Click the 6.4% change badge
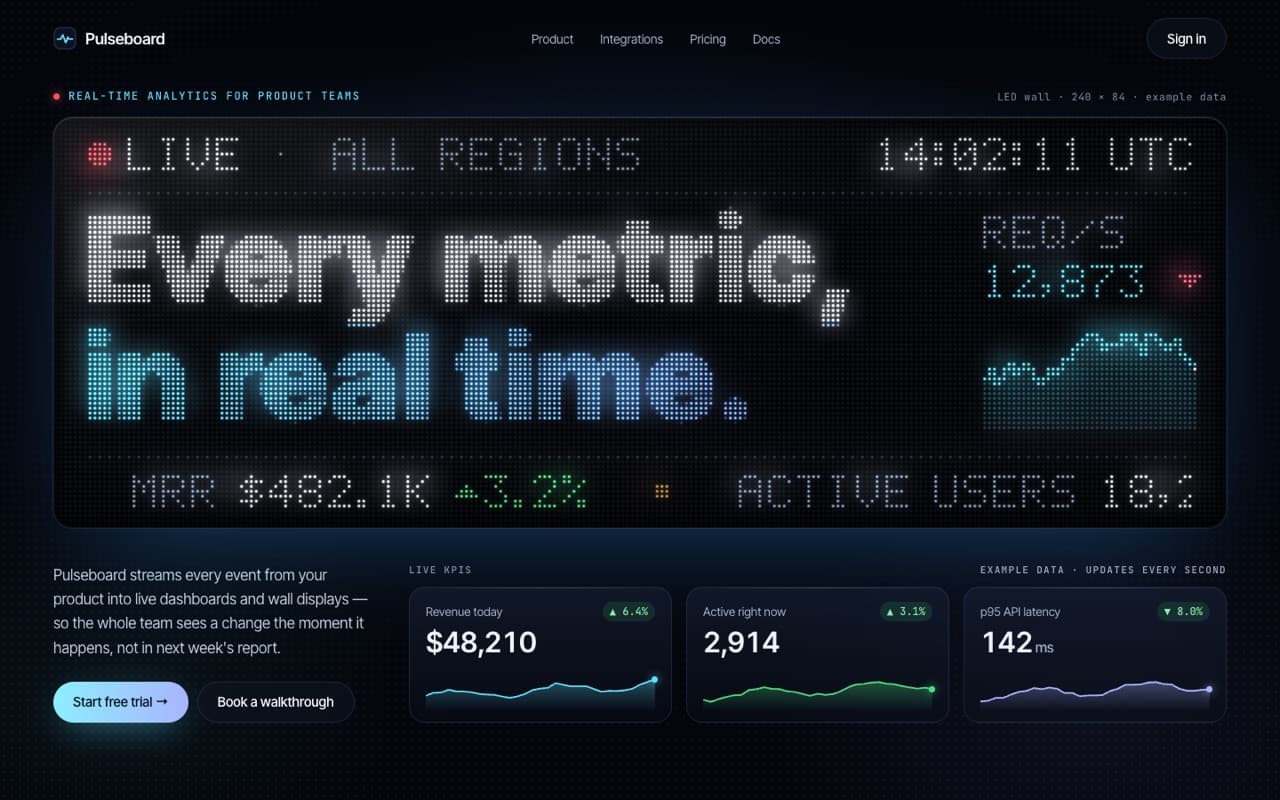 click(629, 611)
